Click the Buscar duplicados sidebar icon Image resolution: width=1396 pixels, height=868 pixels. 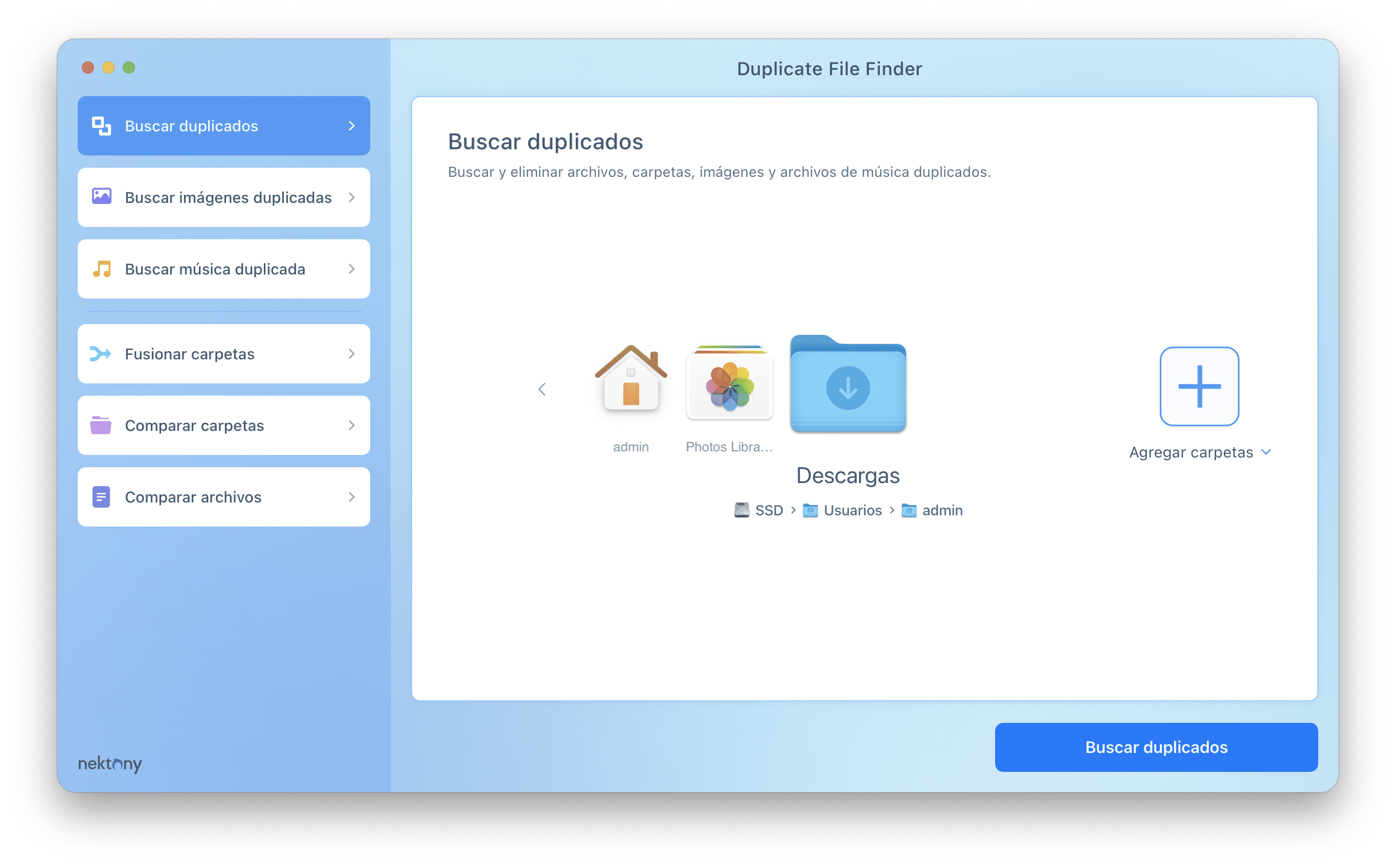pyautogui.click(x=102, y=126)
